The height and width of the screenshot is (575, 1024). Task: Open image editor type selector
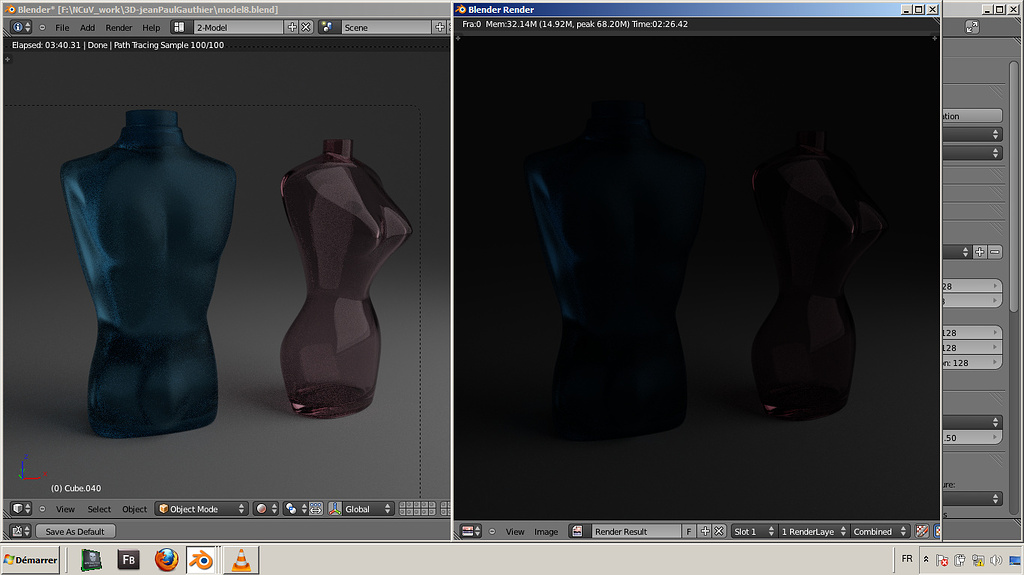click(471, 531)
